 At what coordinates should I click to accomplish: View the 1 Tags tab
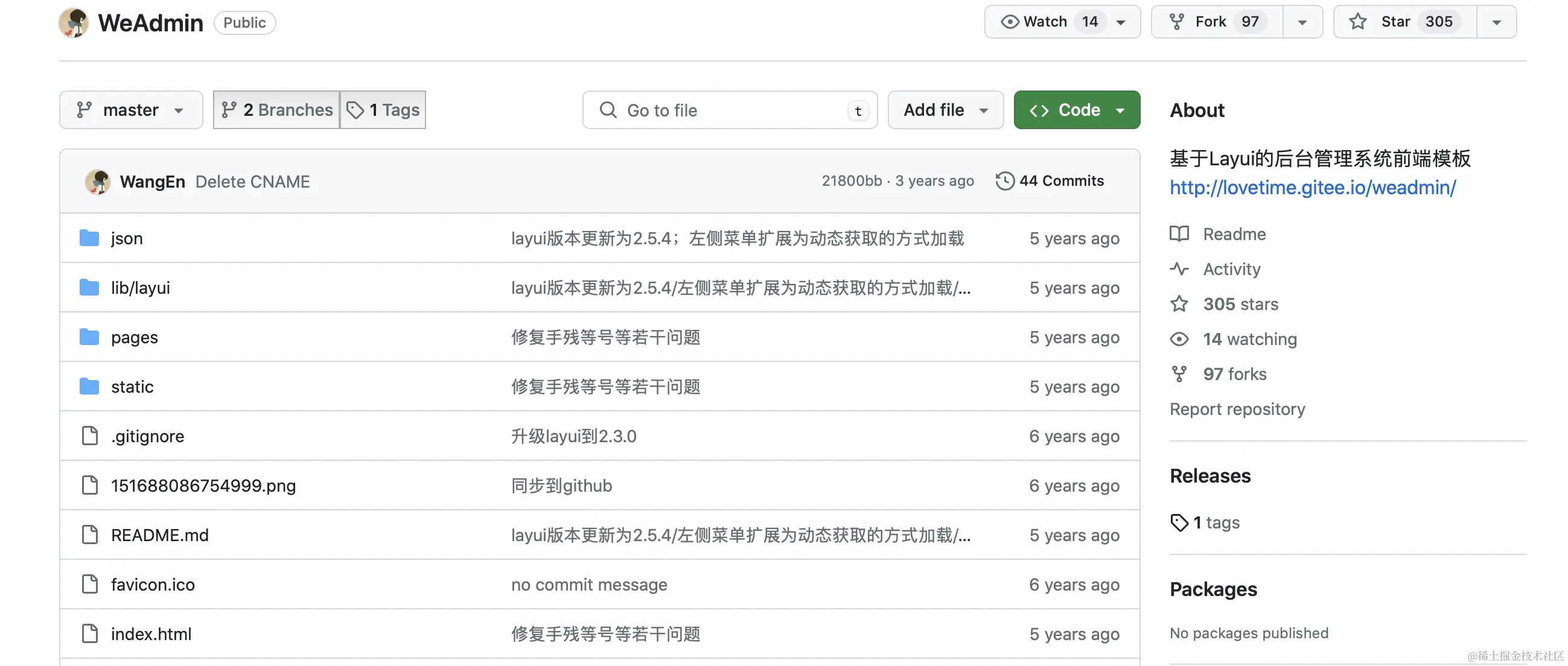(x=383, y=110)
